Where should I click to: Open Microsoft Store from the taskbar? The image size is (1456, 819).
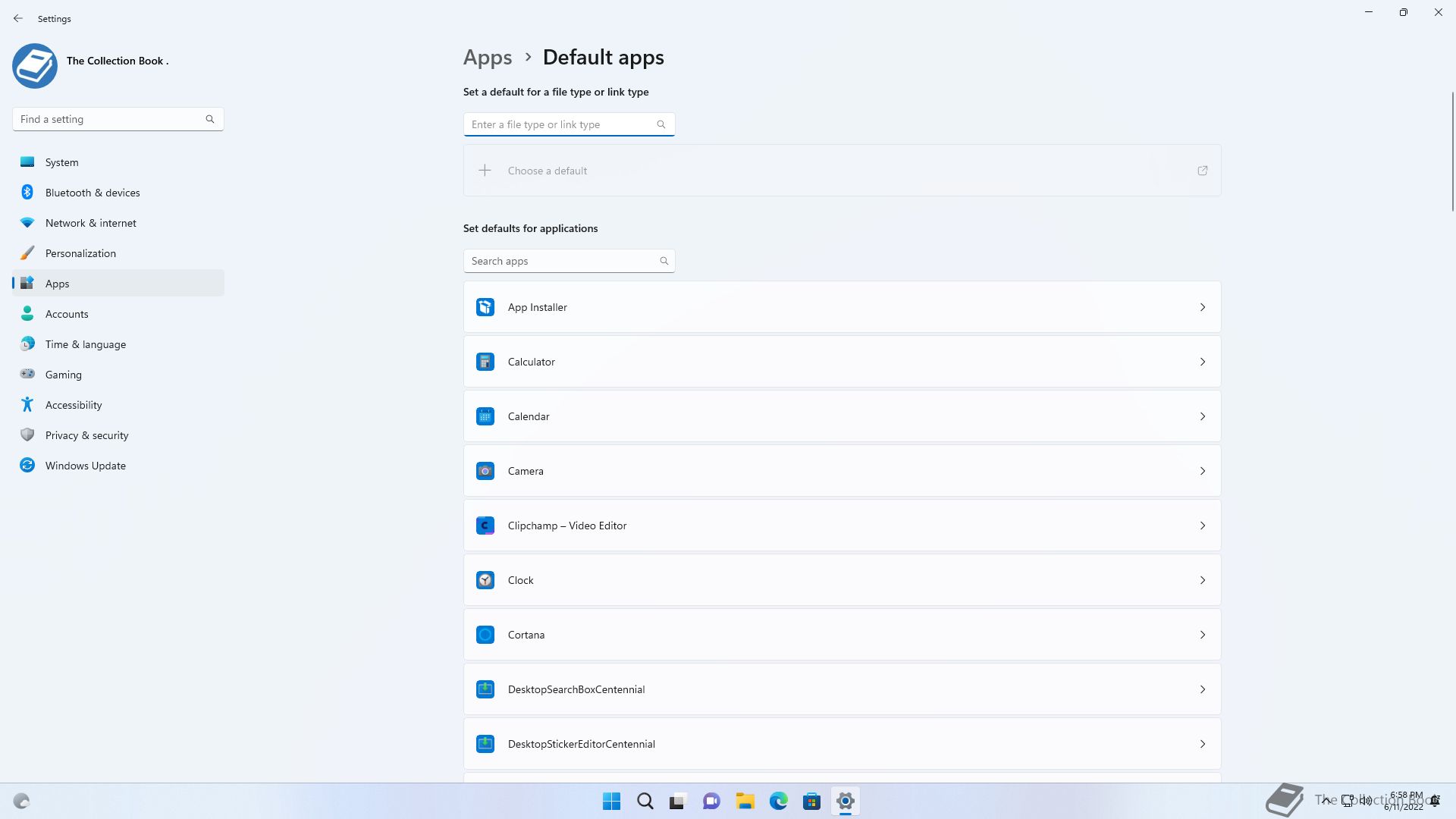click(812, 801)
